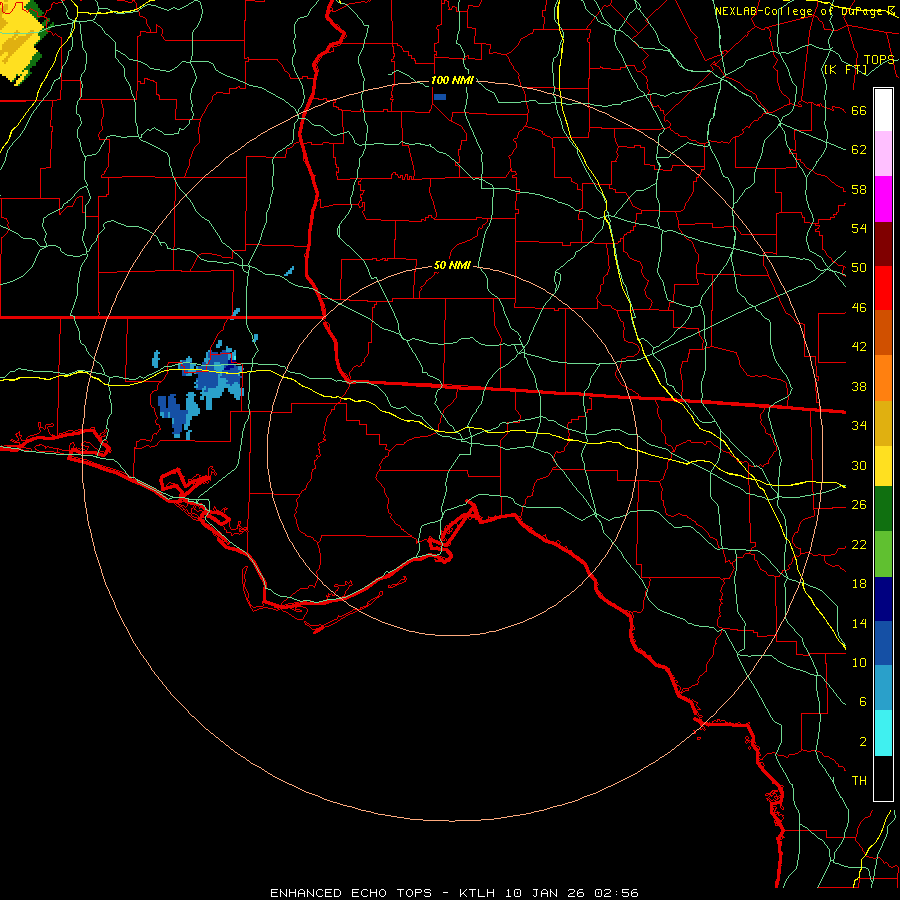Click the dark red swatch below 54
Viewport: 900px width, 900px height.
[883, 243]
